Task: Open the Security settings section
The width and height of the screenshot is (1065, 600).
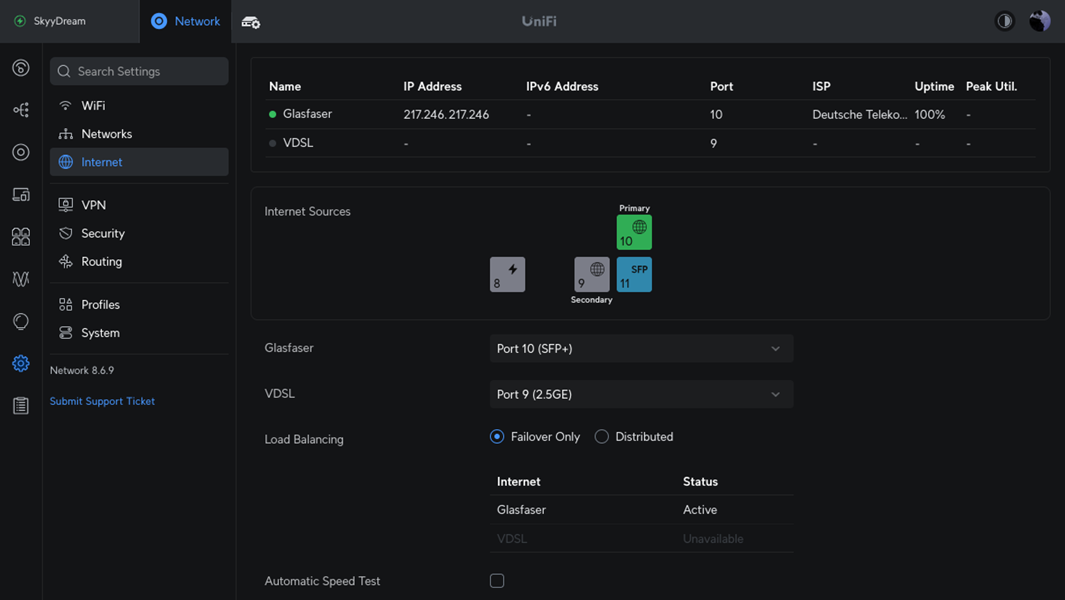Action: [x=103, y=234]
